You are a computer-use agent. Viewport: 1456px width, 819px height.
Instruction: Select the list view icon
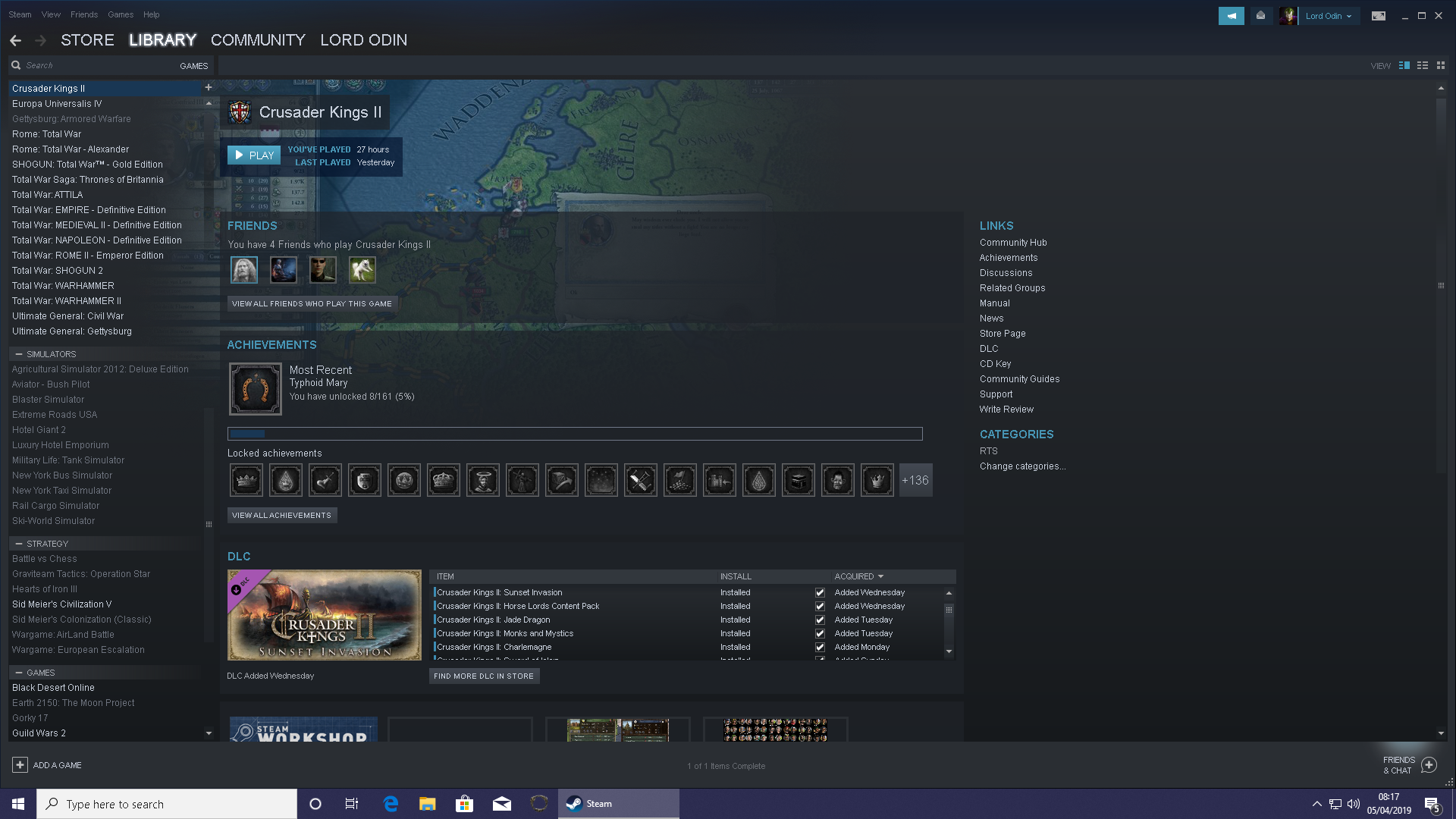click(1423, 66)
